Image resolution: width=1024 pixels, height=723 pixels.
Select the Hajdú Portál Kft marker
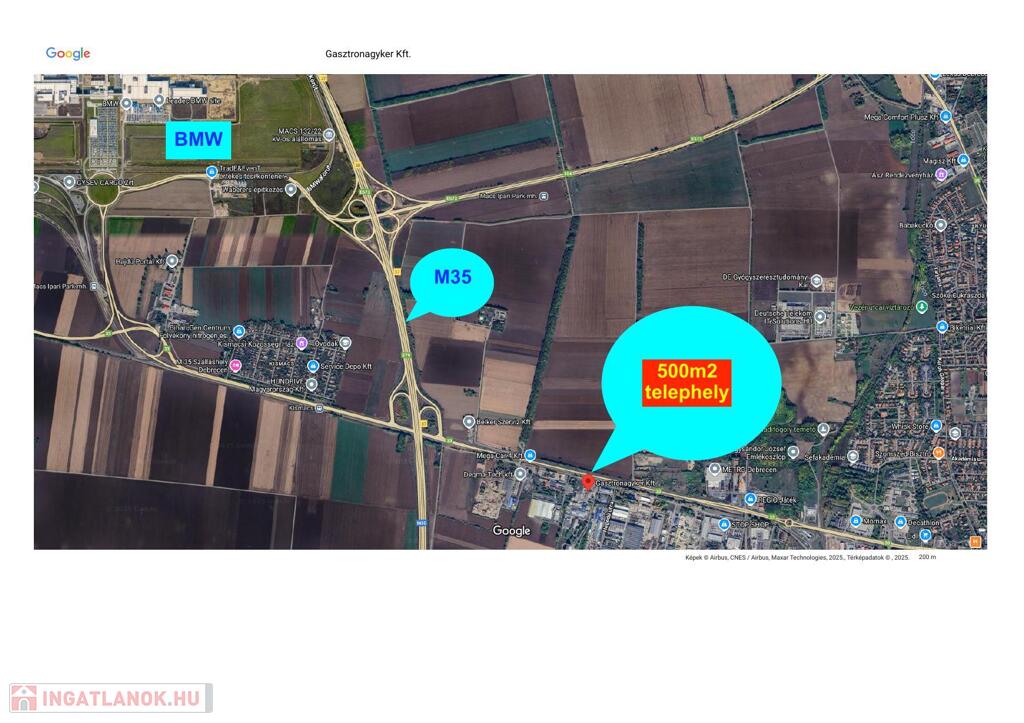[172, 261]
